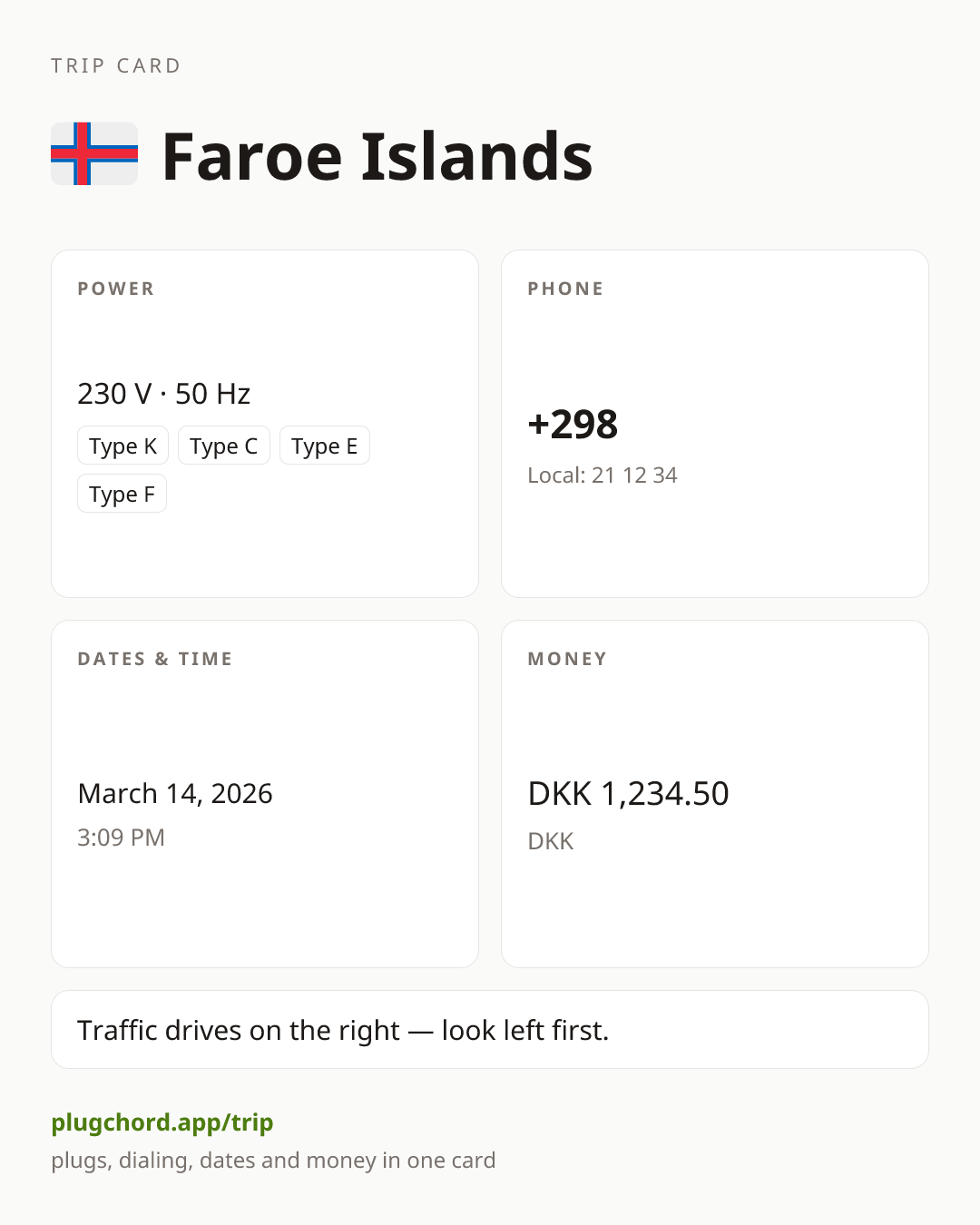Click the DATES & TIME card heading
The width and height of the screenshot is (980, 1225).
(155, 659)
